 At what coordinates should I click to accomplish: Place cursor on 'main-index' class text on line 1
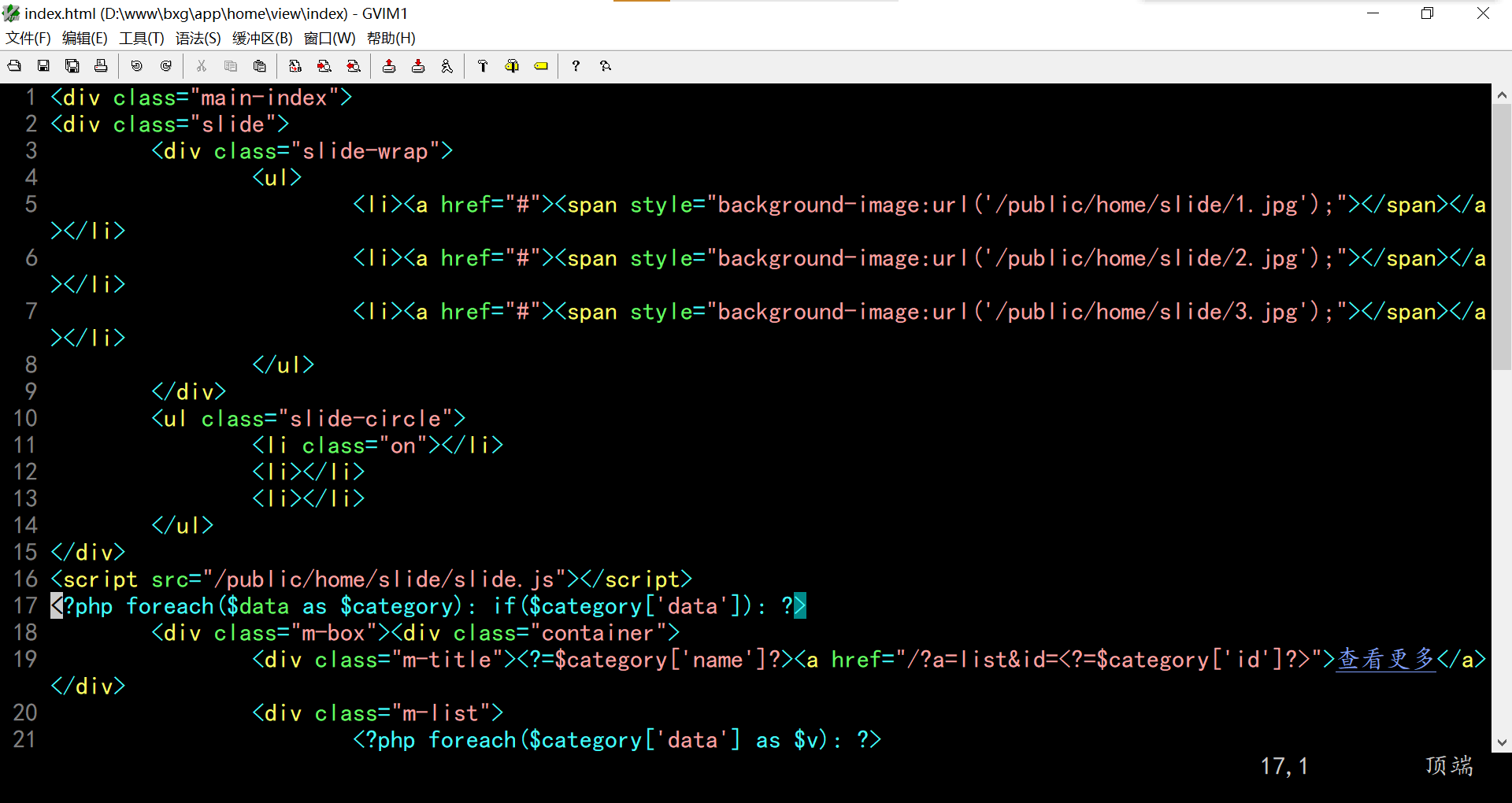tap(264, 98)
